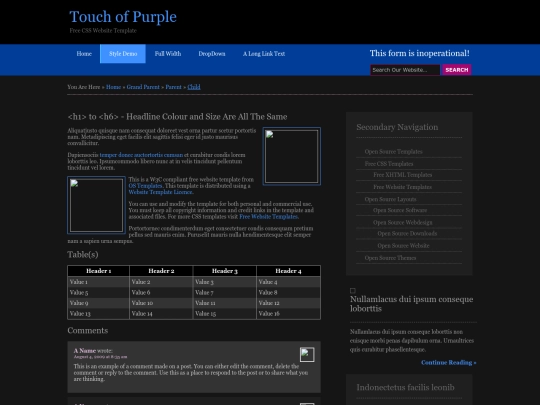Select the Value 13 table cell
Viewport: 540px width, 405px height.
[x=98, y=314]
